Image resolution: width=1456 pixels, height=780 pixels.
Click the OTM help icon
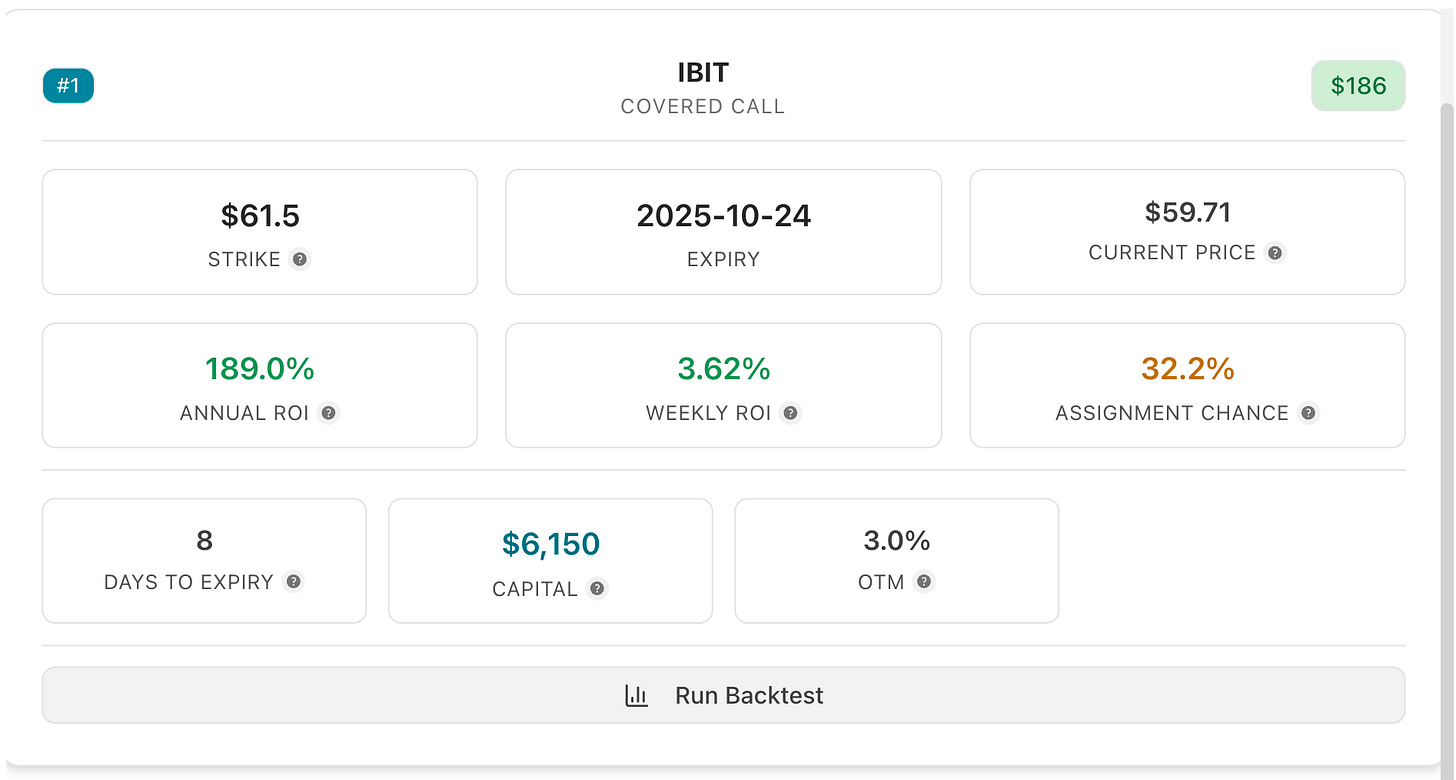coord(925,582)
